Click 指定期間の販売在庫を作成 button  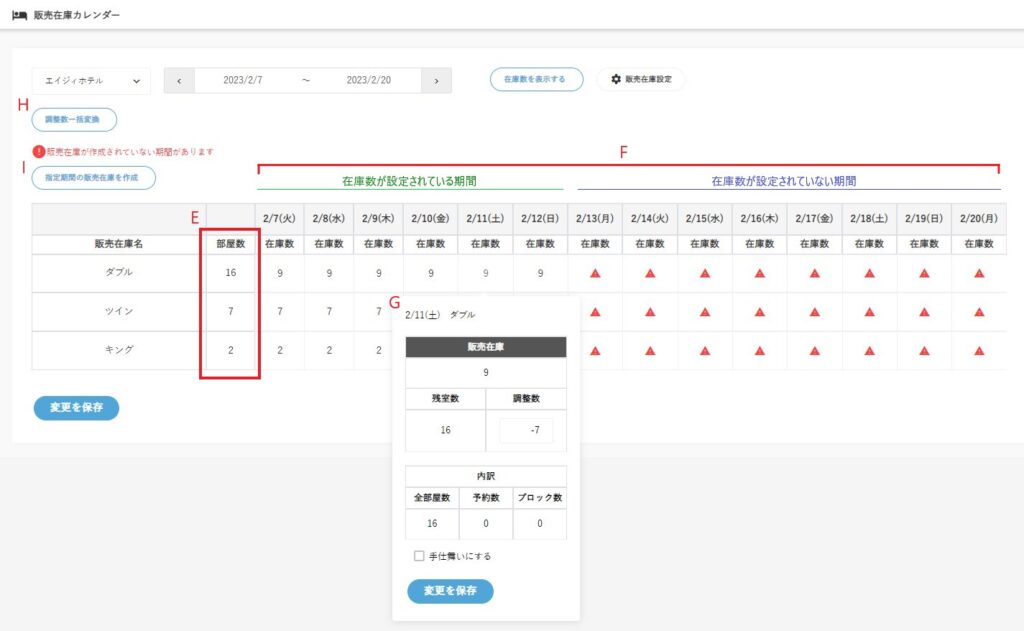(x=93, y=178)
